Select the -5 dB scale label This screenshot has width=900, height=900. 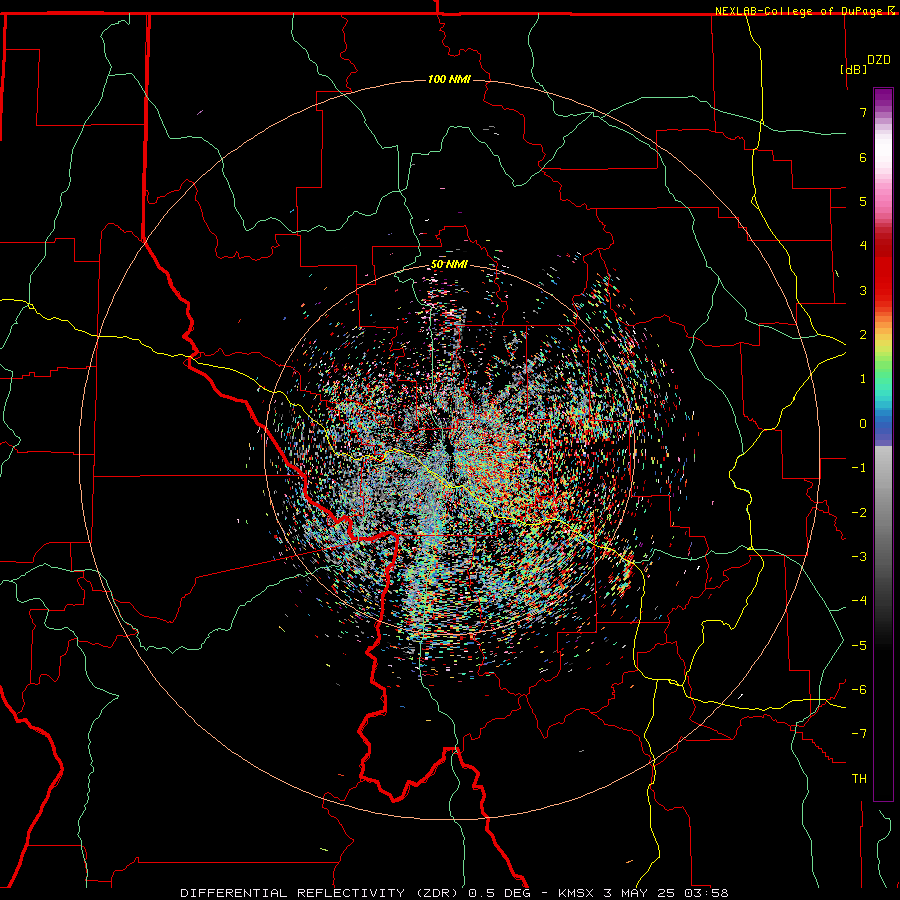pyautogui.click(x=859, y=646)
